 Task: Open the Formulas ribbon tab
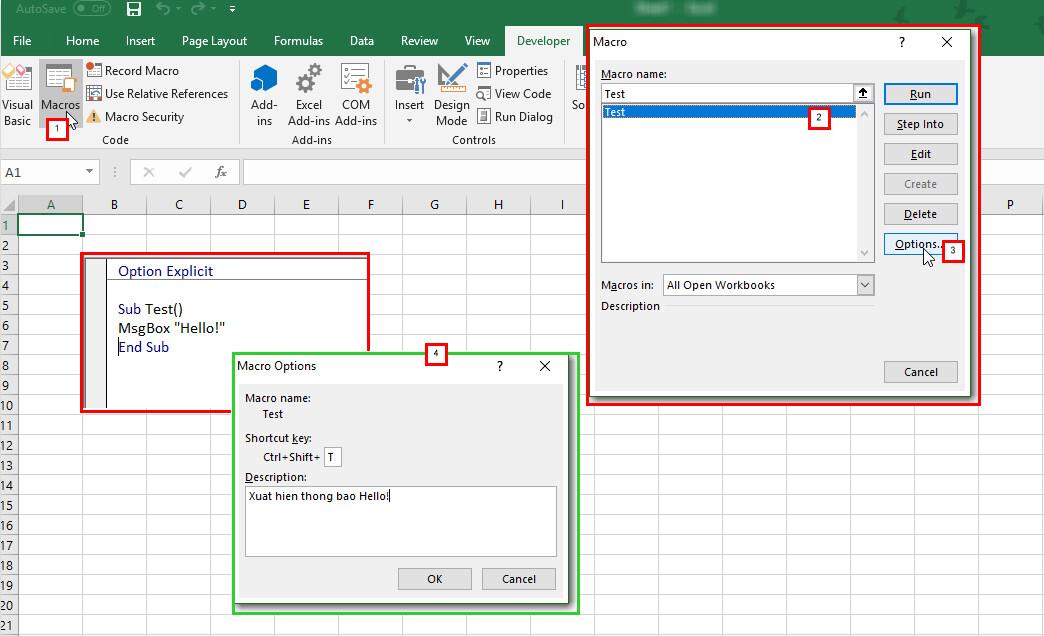(298, 41)
